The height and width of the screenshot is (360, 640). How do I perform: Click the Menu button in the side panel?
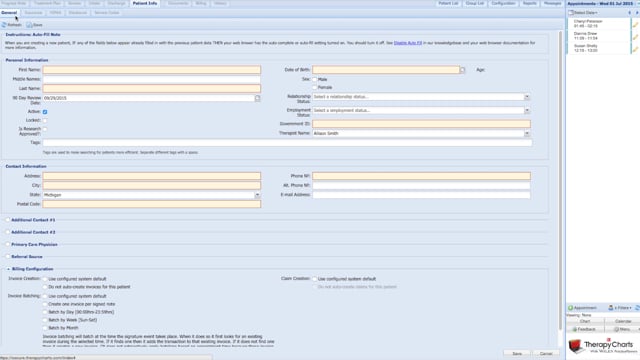pos(623,329)
